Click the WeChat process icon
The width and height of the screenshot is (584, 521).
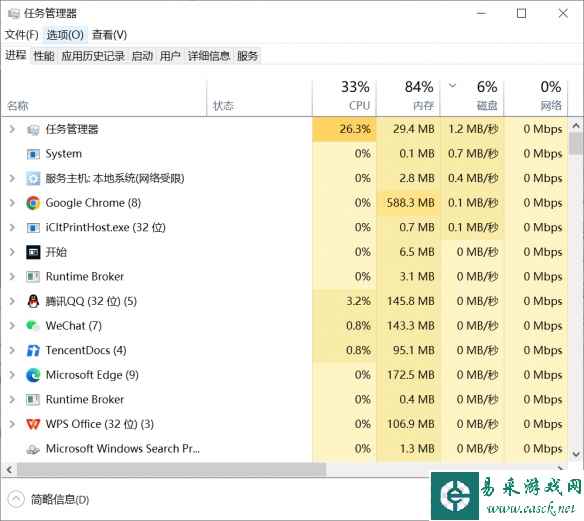click(33, 326)
